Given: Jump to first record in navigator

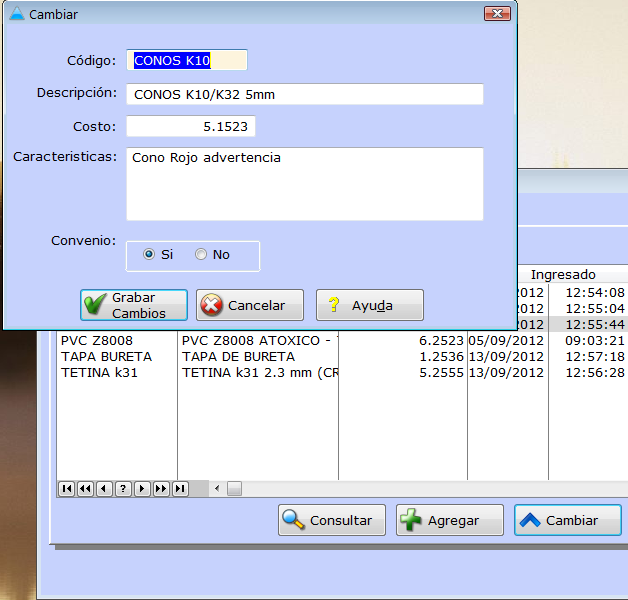Looking at the screenshot, I should click(66, 489).
